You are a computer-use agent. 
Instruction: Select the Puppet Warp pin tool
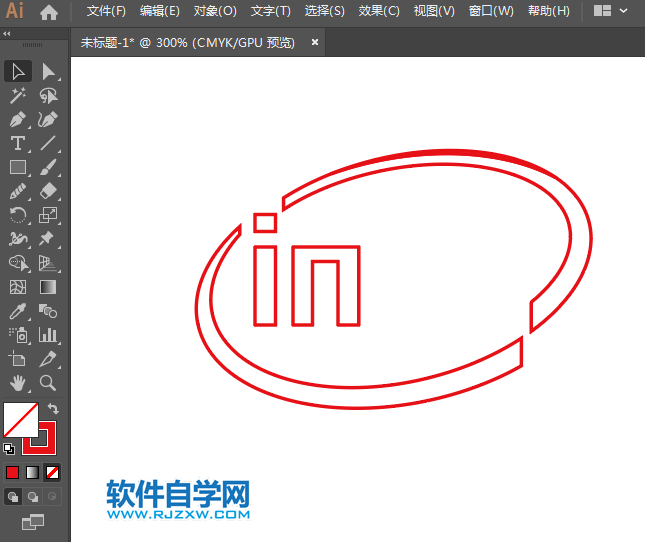[x=49, y=239]
